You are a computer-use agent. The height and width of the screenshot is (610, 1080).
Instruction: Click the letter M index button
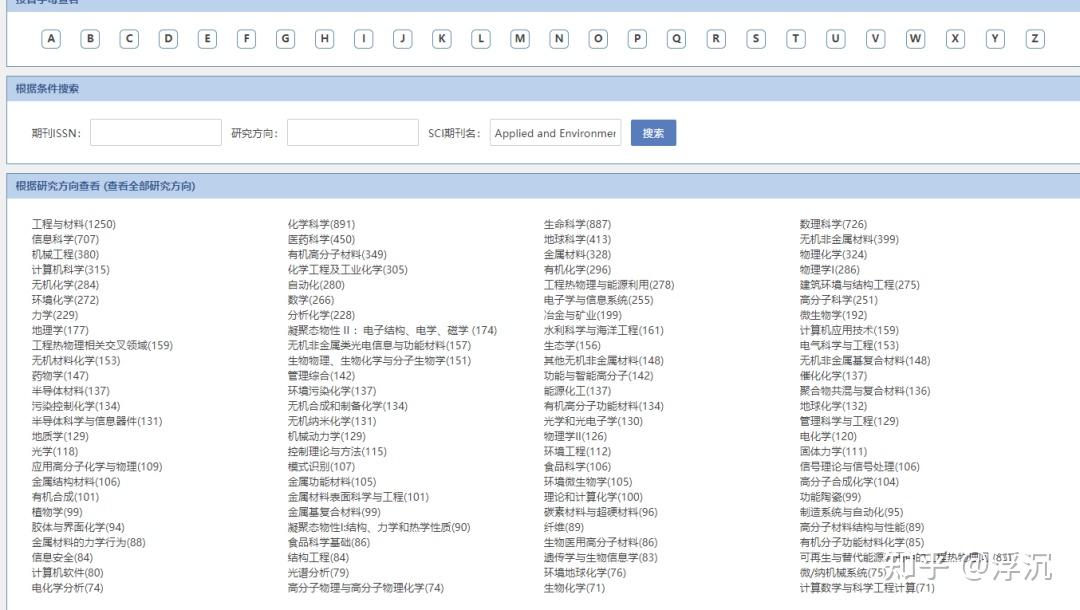pyautogui.click(x=519, y=38)
